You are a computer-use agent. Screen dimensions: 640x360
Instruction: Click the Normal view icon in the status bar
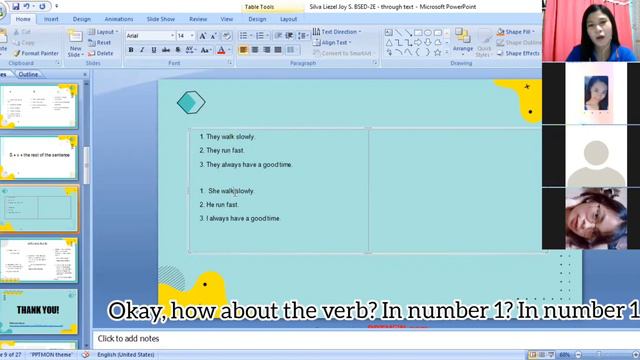click(533, 355)
